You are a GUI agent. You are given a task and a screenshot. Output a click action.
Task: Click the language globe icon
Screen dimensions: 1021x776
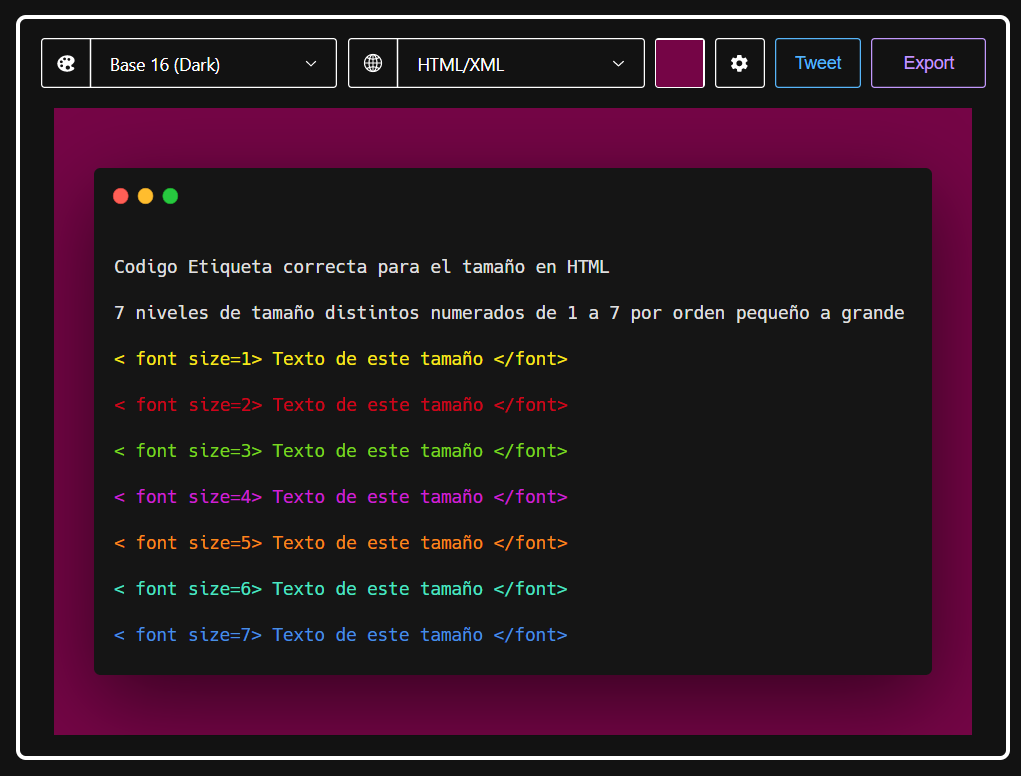373,63
